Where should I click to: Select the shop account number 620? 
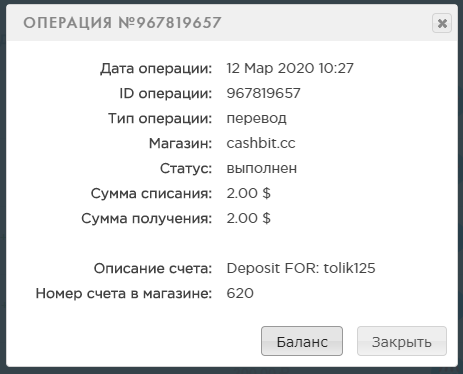(x=240, y=293)
